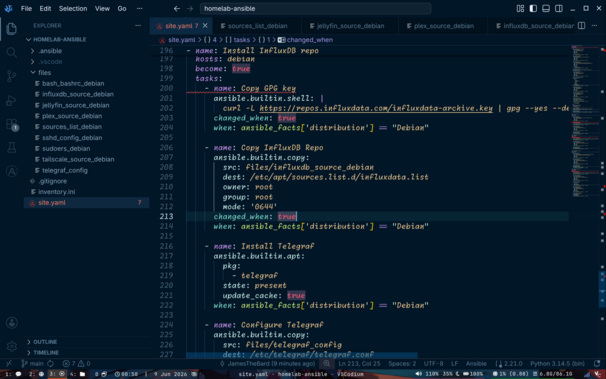Image resolution: width=606 pixels, height=379 pixels.
Task: Open the Explorer view in activity bar
Action: 12,29
